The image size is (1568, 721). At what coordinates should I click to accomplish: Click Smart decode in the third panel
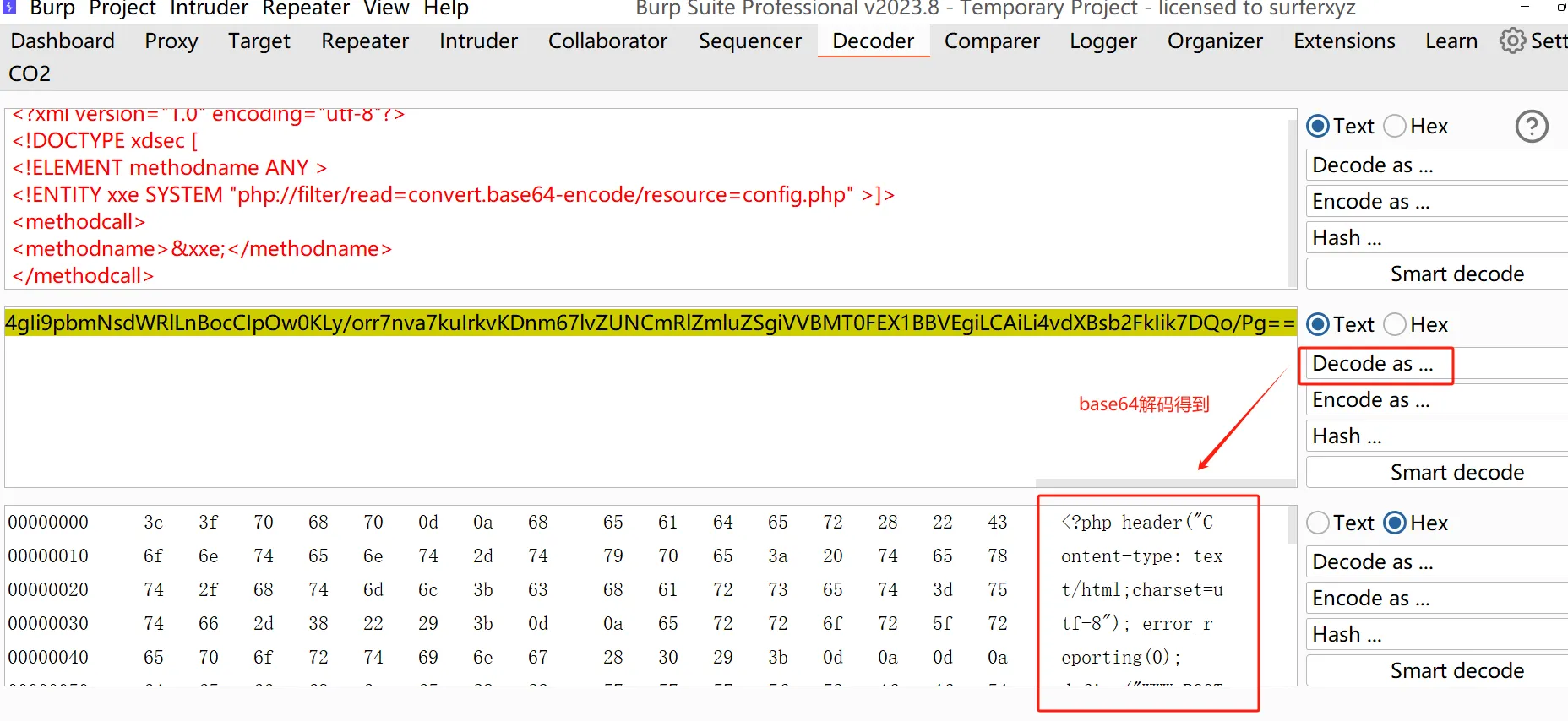tap(1437, 671)
